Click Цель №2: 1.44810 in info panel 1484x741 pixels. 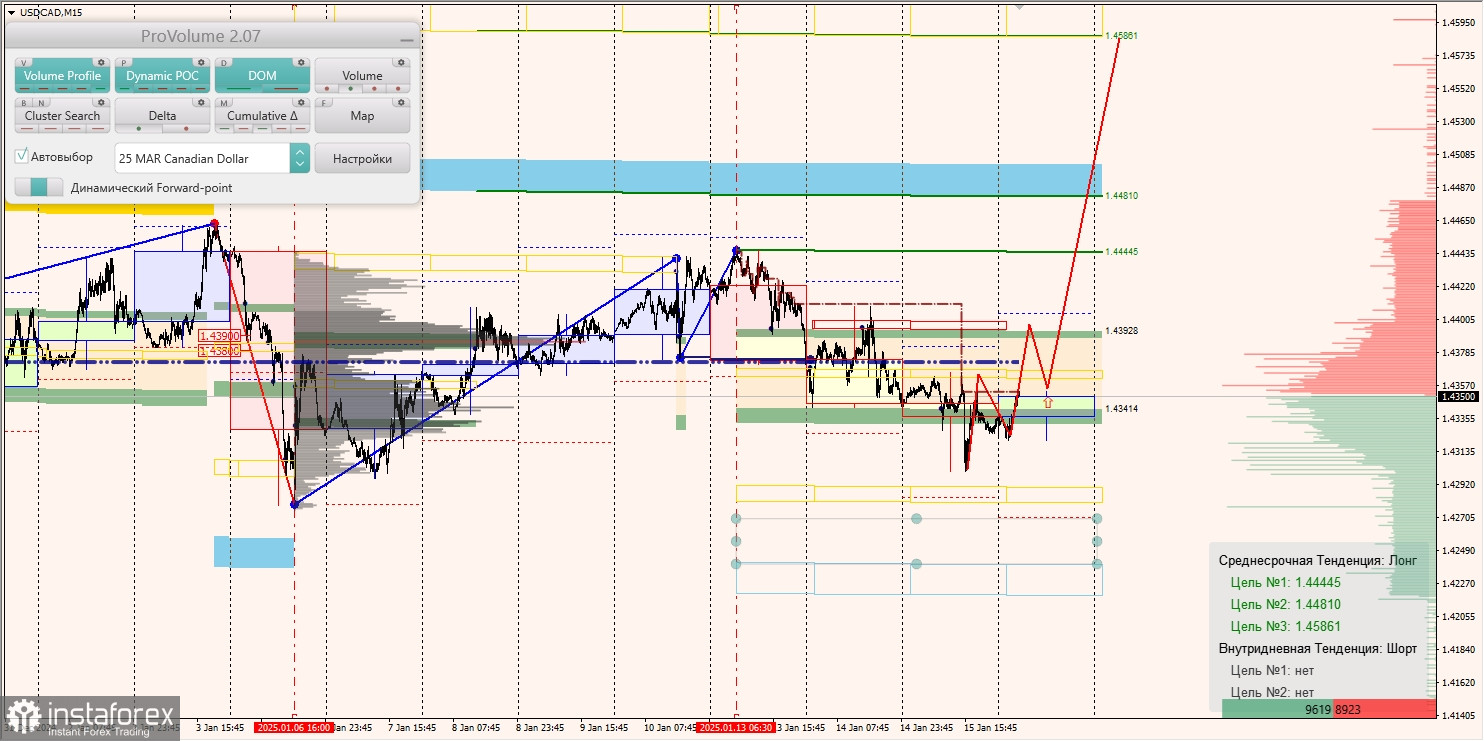pyautogui.click(x=1285, y=604)
